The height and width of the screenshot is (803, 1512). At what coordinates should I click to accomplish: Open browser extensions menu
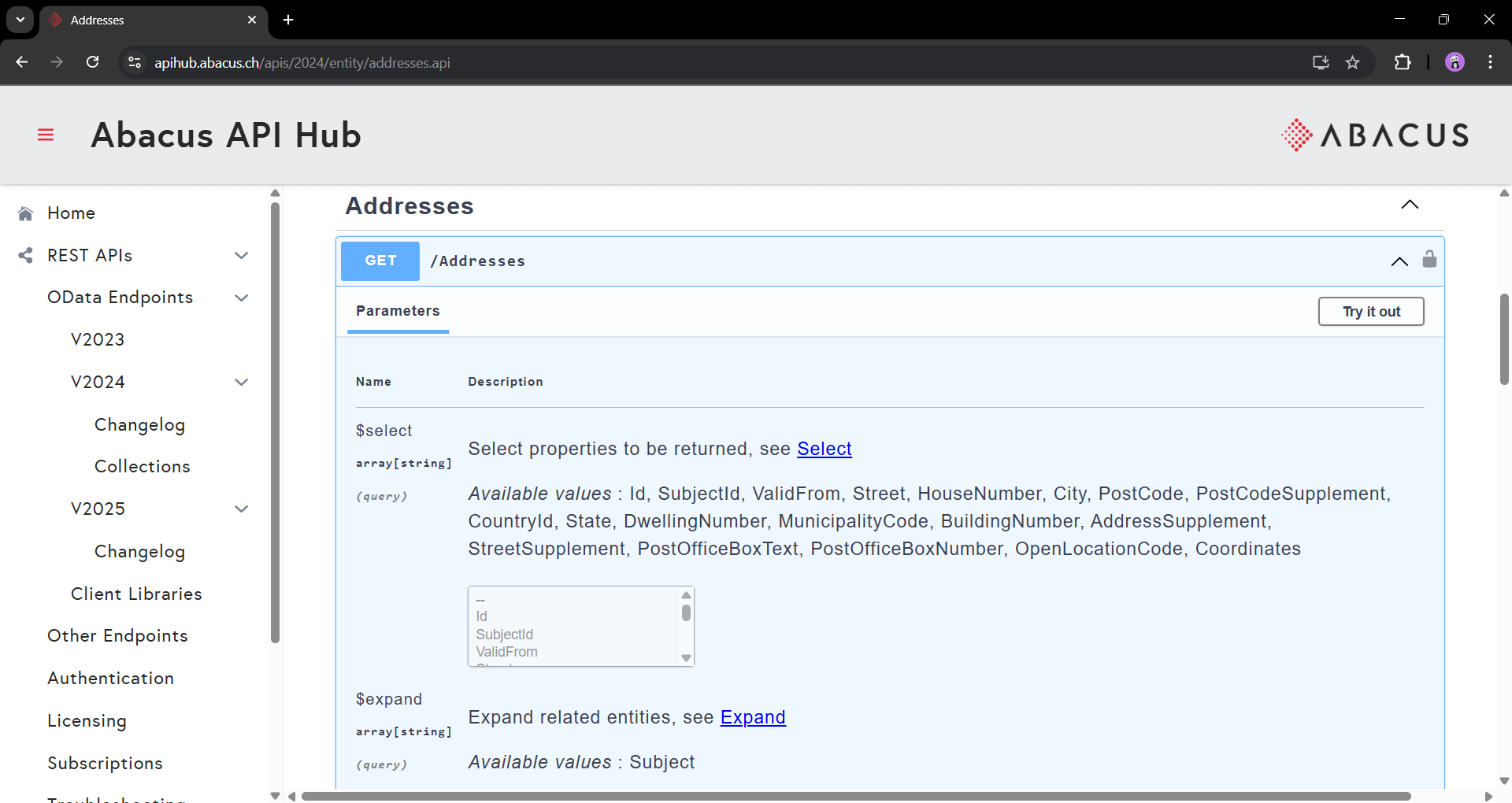(1403, 62)
